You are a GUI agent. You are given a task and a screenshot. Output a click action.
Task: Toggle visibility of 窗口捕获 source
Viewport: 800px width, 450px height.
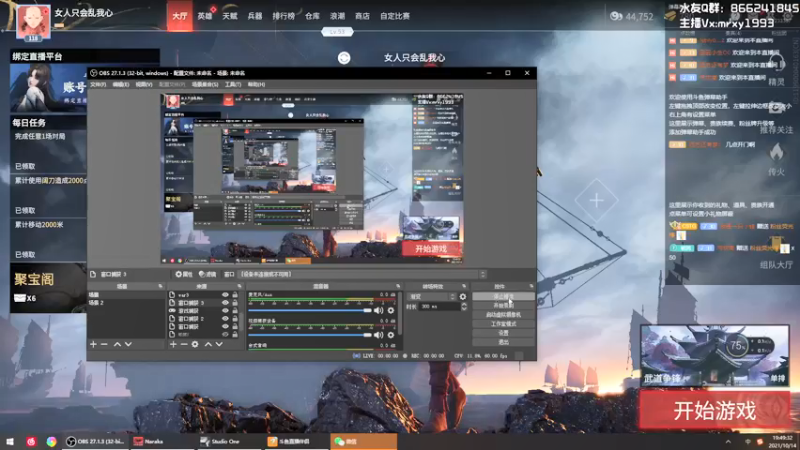(225, 327)
